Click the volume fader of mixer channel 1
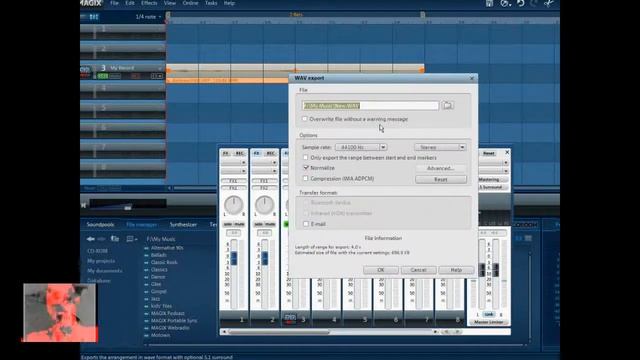The image size is (640, 360). (x=234, y=258)
